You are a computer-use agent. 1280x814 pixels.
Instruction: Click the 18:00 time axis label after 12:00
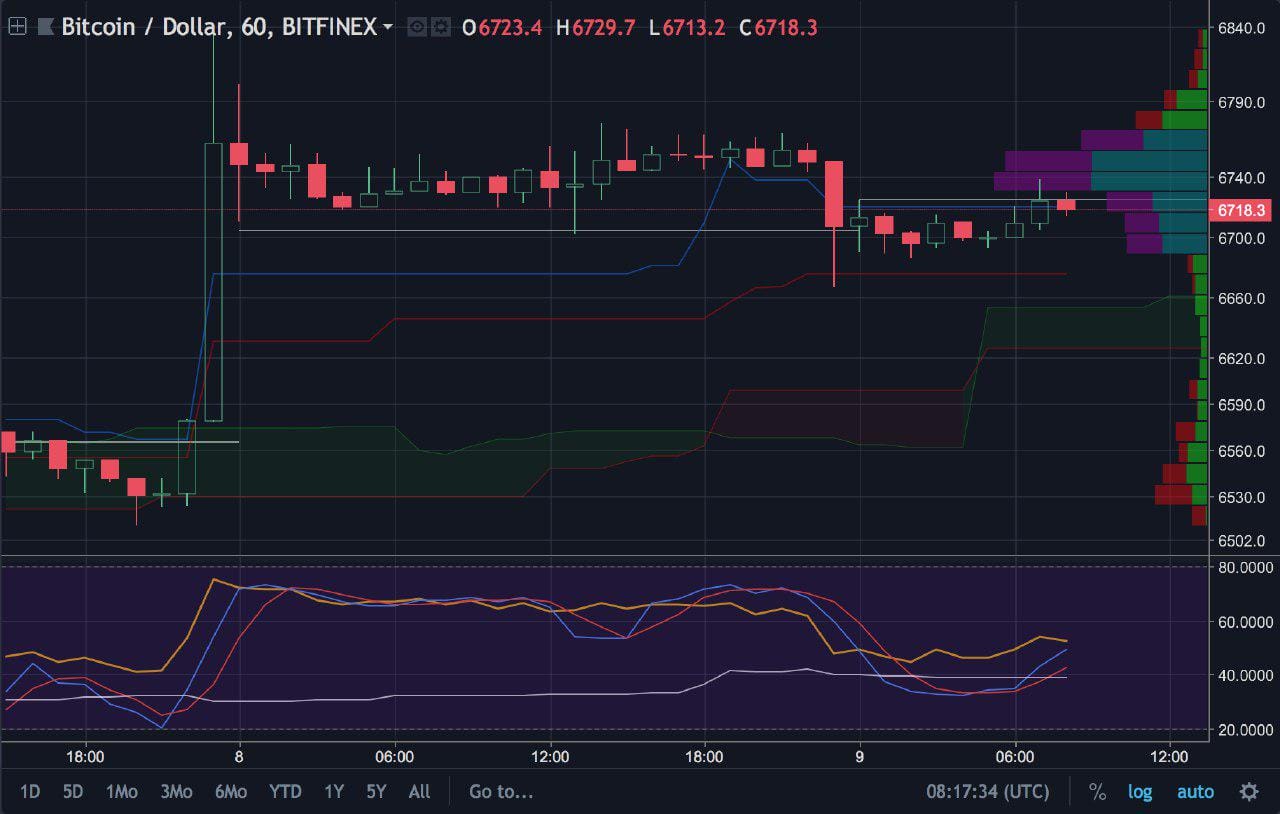pyautogui.click(x=705, y=756)
